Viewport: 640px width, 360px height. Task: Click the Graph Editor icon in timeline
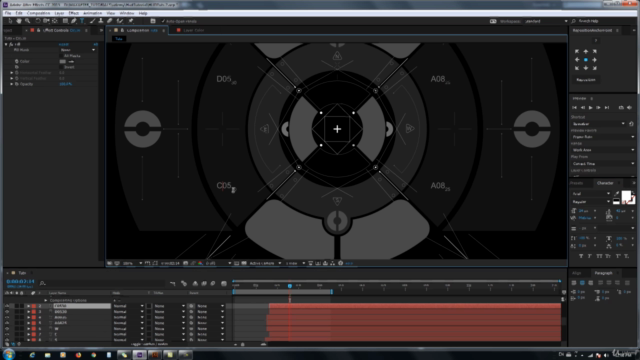tap(224, 283)
